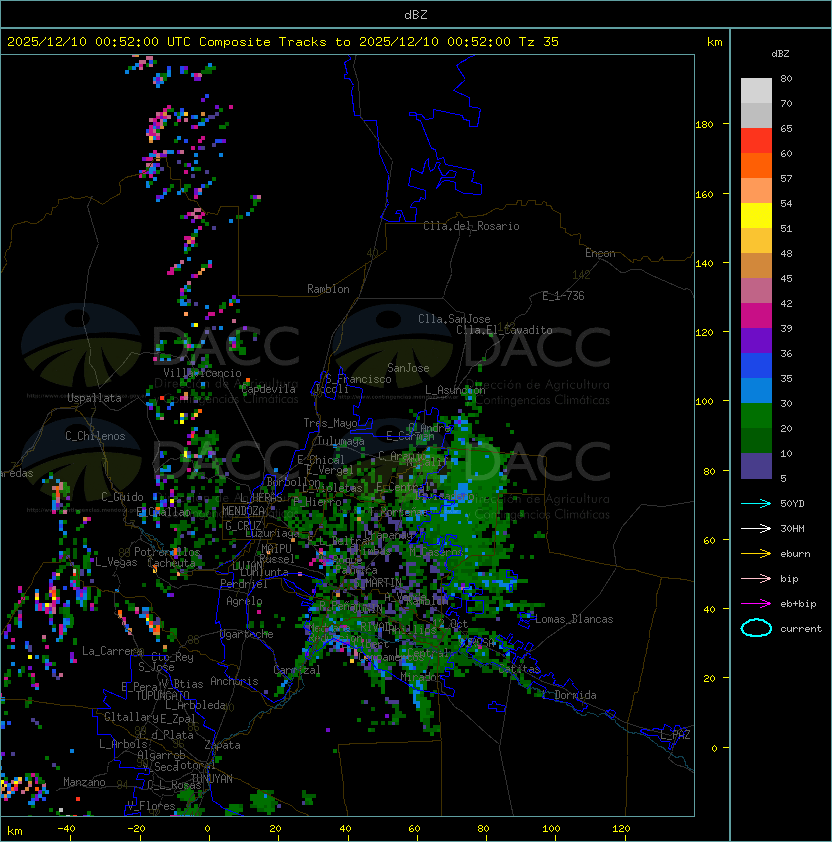
Task: Click the 'Manzano' map label
Action: click(84, 782)
